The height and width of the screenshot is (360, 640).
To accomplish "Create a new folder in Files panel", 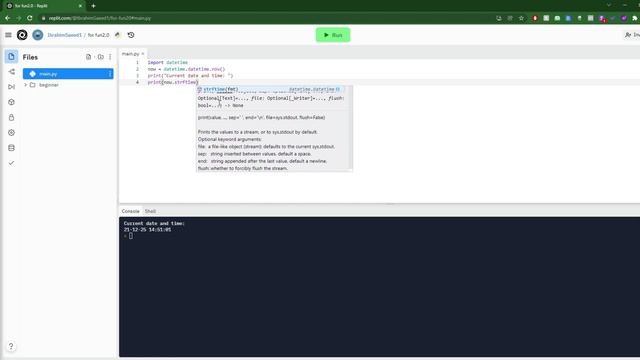I will pos(100,57).
